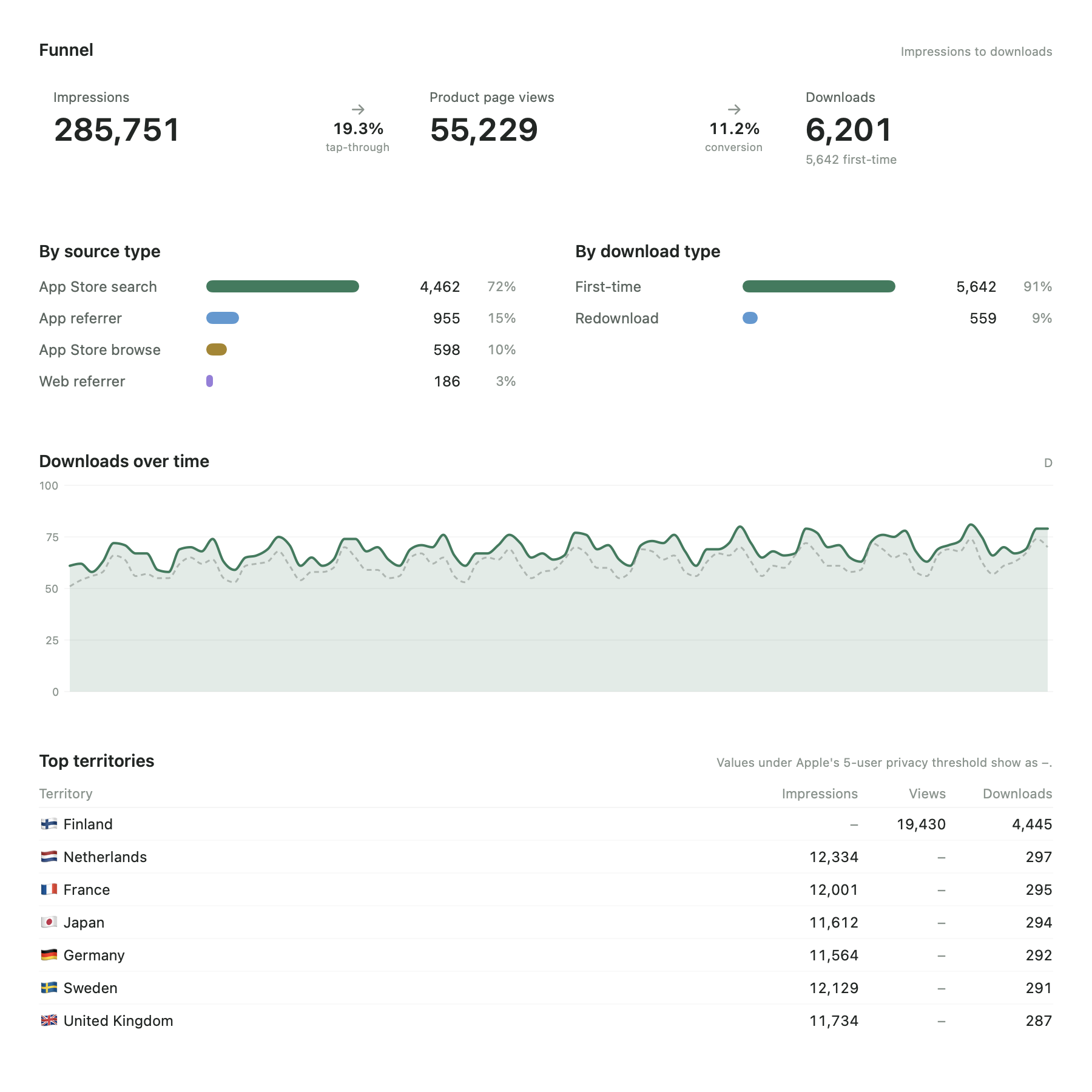Click the Impressions column header
The width and height of the screenshot is (1092, 1092).
tap(820, 794)
